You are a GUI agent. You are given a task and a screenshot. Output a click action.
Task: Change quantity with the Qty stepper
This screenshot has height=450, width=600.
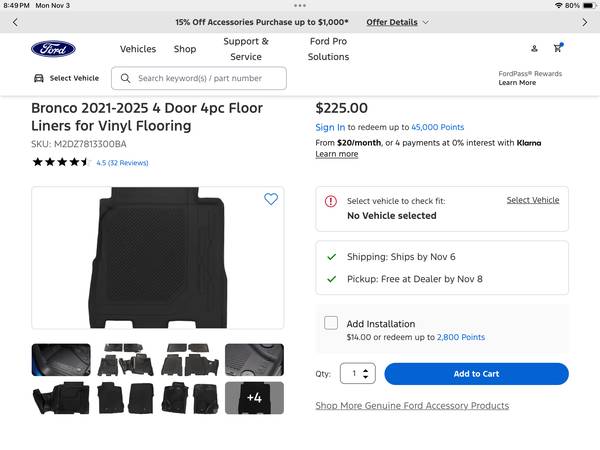(x=366, y=373)
